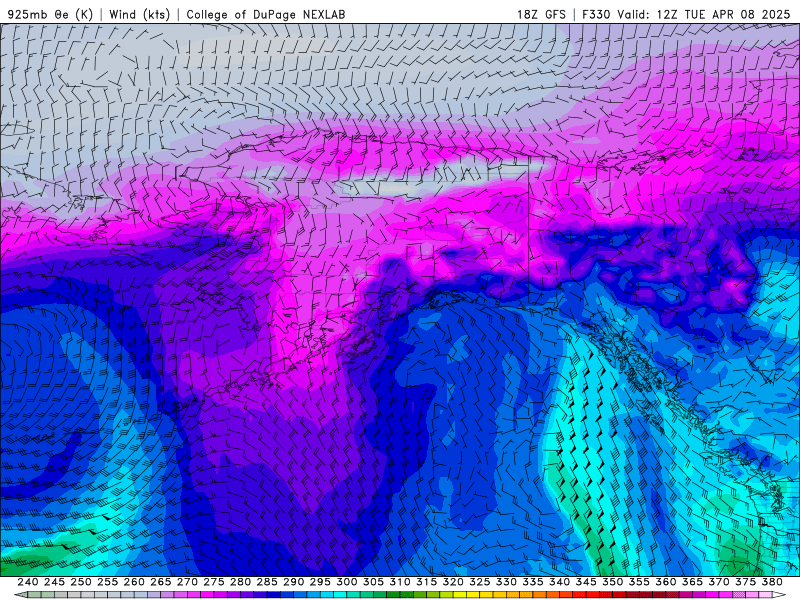Click the 270 color scale label

(x=187, y=582)
